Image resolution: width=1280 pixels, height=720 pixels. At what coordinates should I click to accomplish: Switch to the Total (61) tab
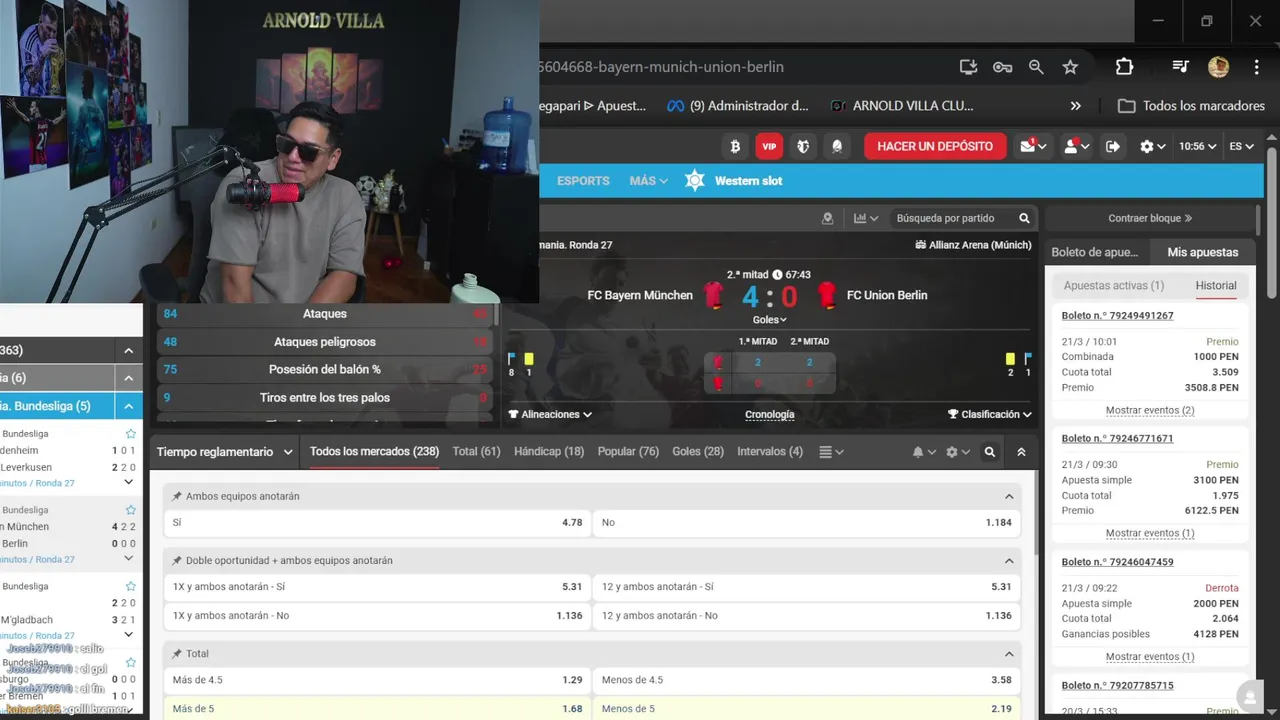tap(476, 452)
